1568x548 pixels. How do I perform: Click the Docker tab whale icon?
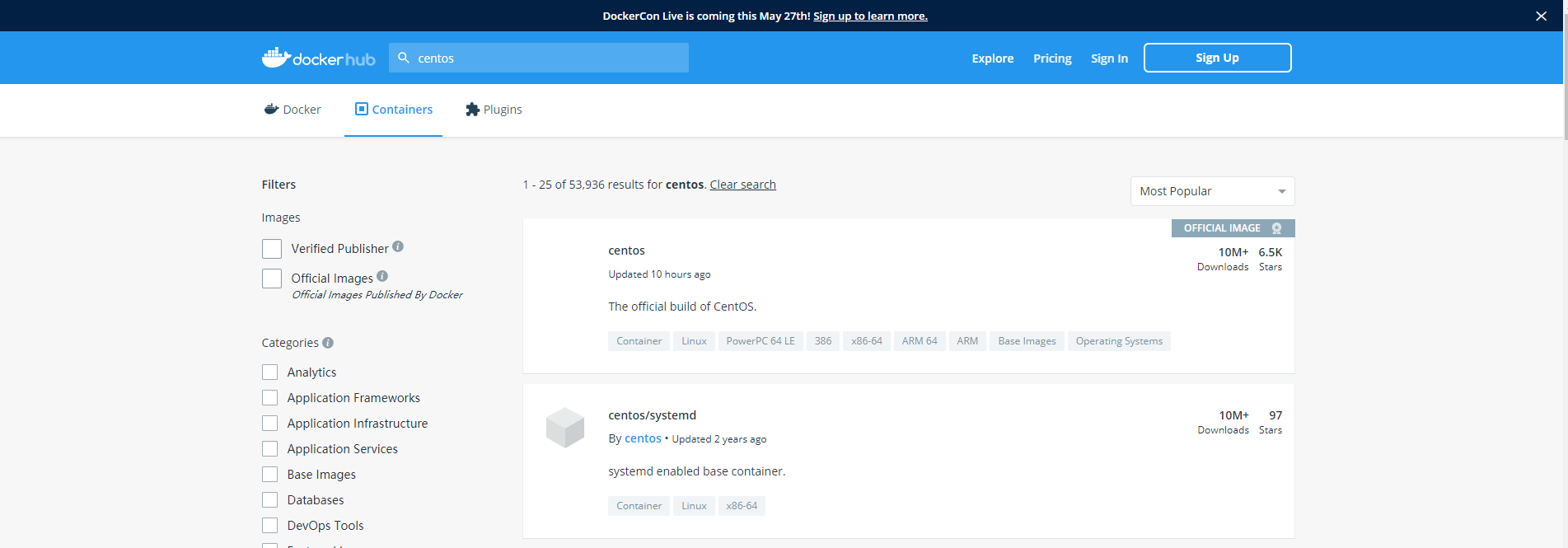[271, 109]
